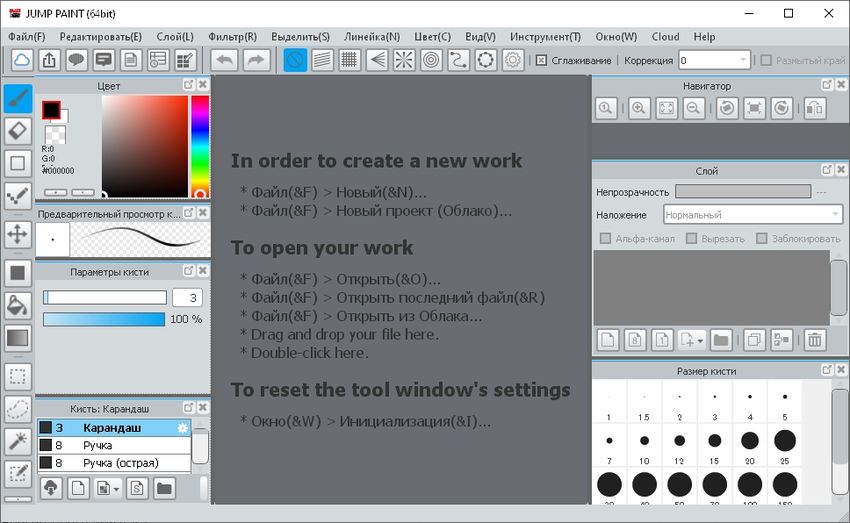Select the Карандаш brush in list
The image size is (850, 523).
coord(114,428)
